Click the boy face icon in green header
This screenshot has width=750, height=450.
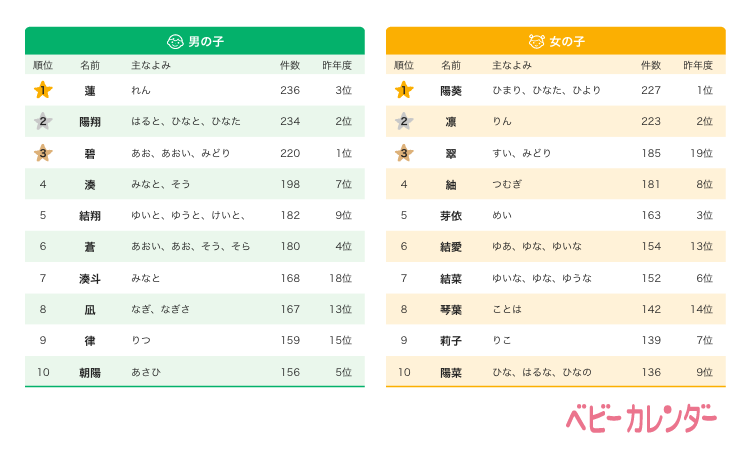[175, 42]
